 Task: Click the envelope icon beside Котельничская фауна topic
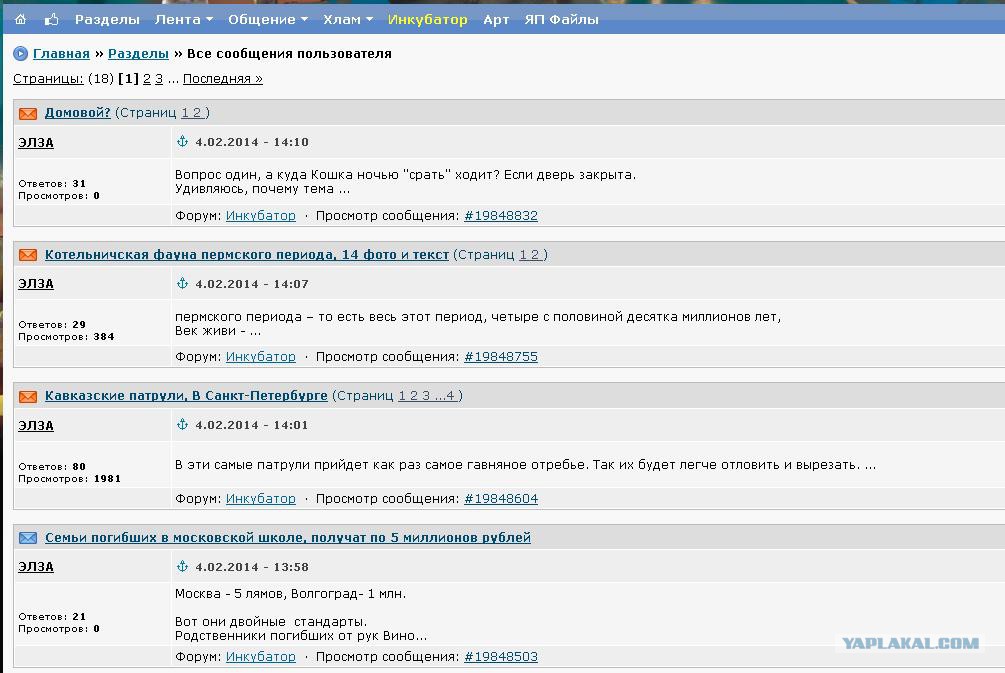click(28, 255)
